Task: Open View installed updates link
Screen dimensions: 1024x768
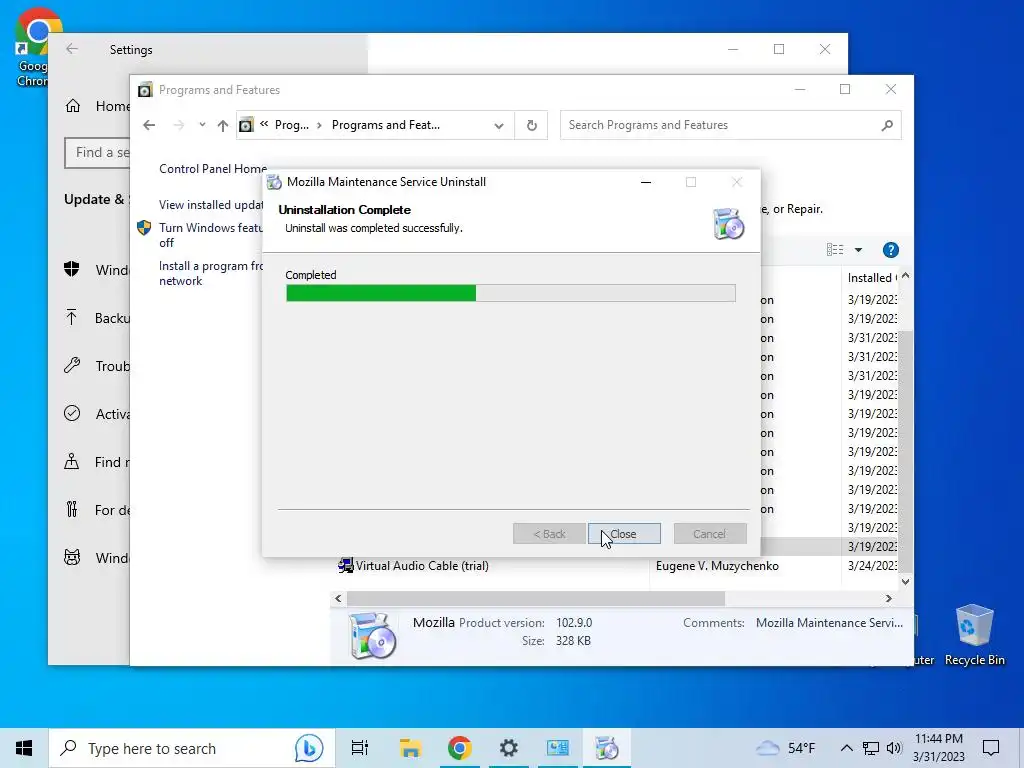Action: point(211,204)
